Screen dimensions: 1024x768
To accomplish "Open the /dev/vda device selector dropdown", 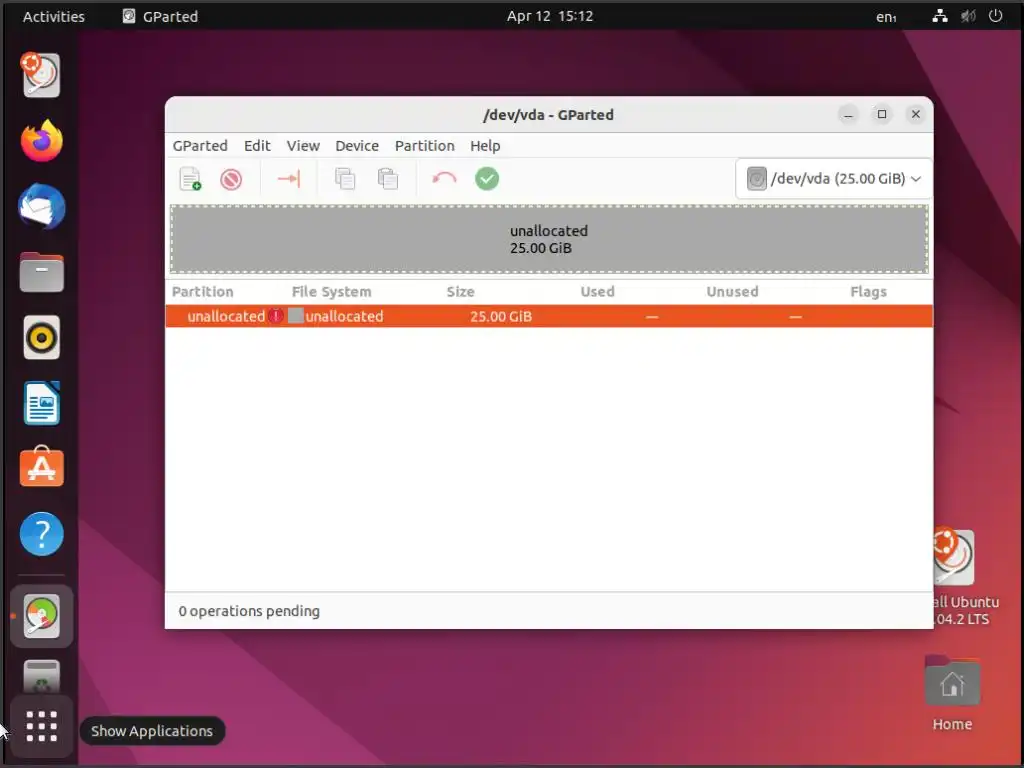I will [x=834, y=178].
